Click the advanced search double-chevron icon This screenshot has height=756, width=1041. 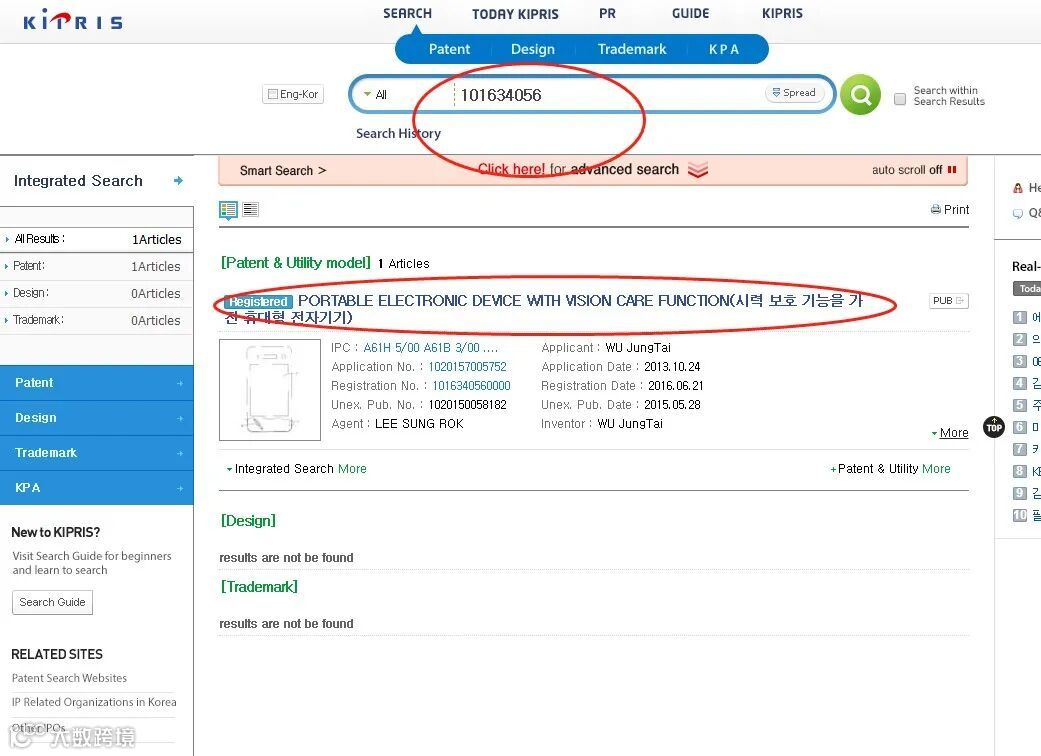698,170
